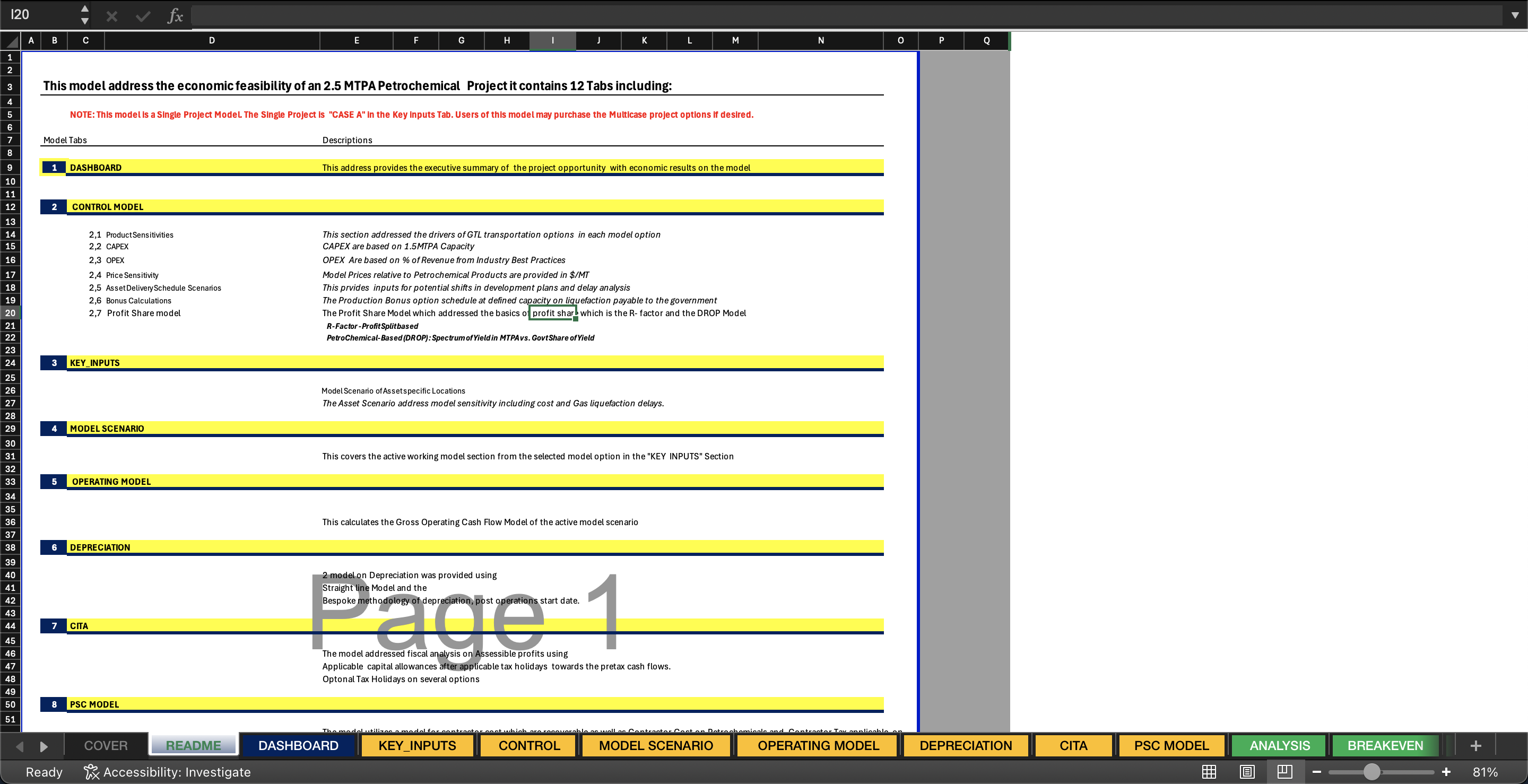Select row 20 header
This screenshot has width=1528, height=784.
(x=10, y=313)
